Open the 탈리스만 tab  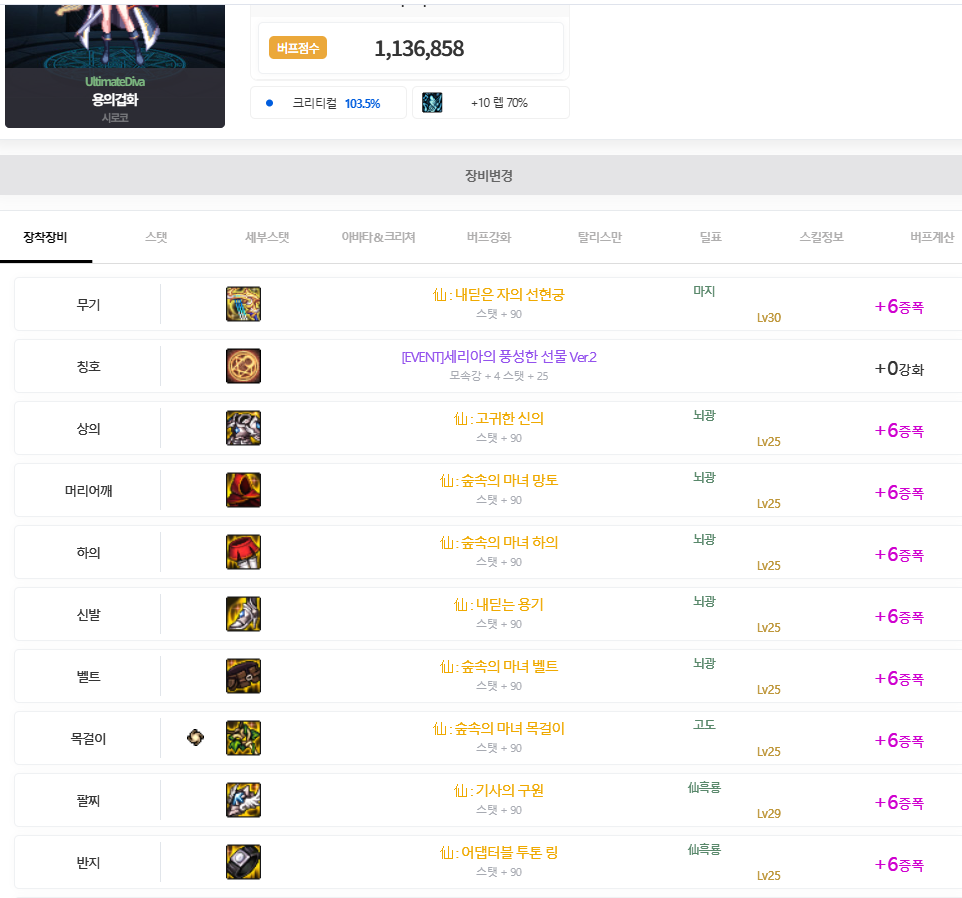pyautogui.click(x=599, y=238)
